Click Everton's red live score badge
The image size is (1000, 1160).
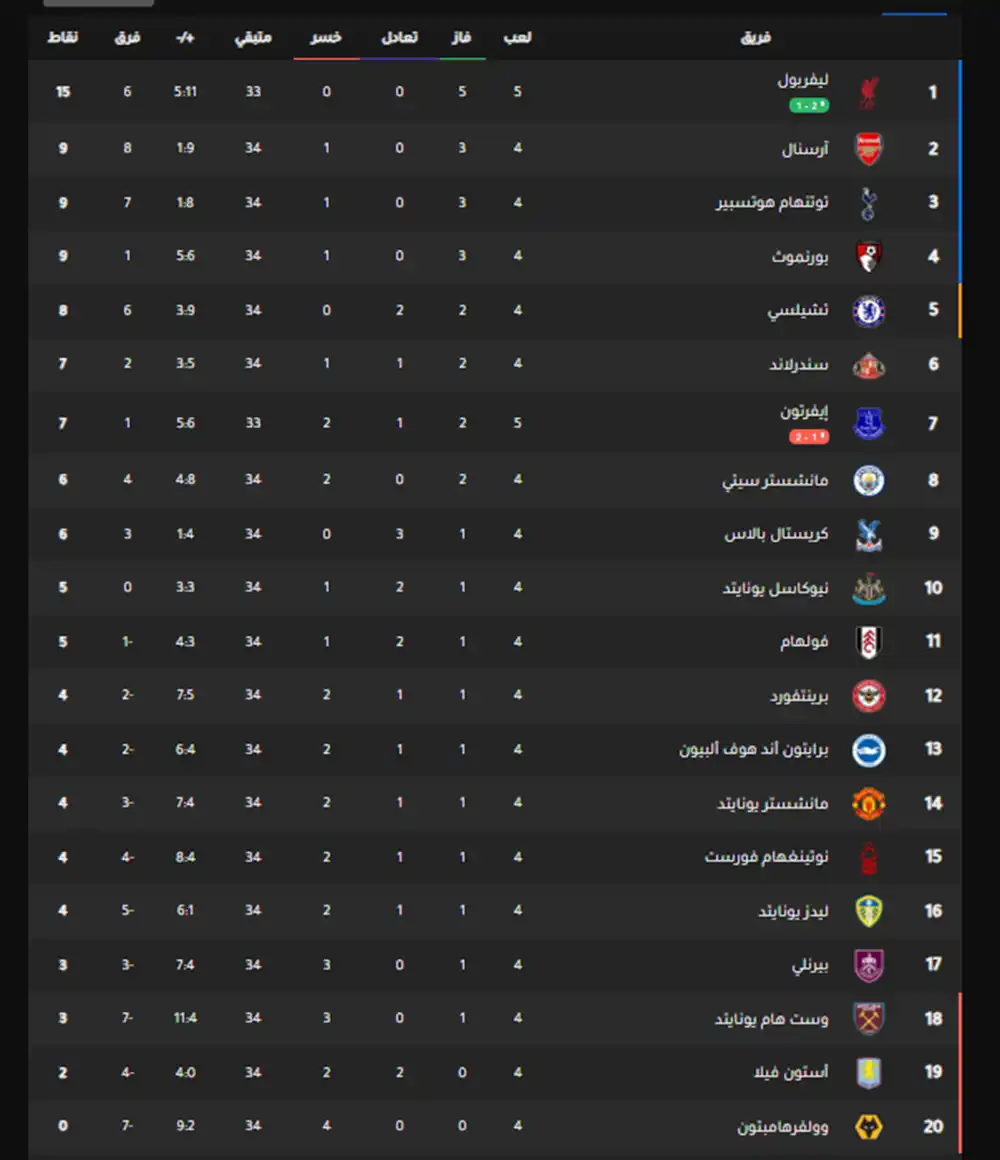pyautogui.click(x=808, y=437)
